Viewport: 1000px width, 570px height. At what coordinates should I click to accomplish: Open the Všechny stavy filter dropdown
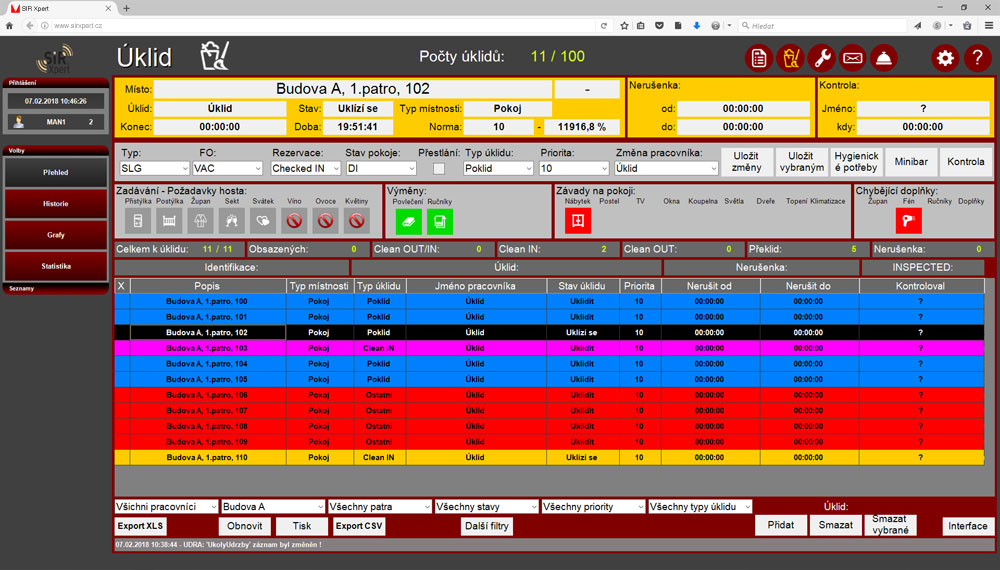pyautogui.click(x=486, y=507)
